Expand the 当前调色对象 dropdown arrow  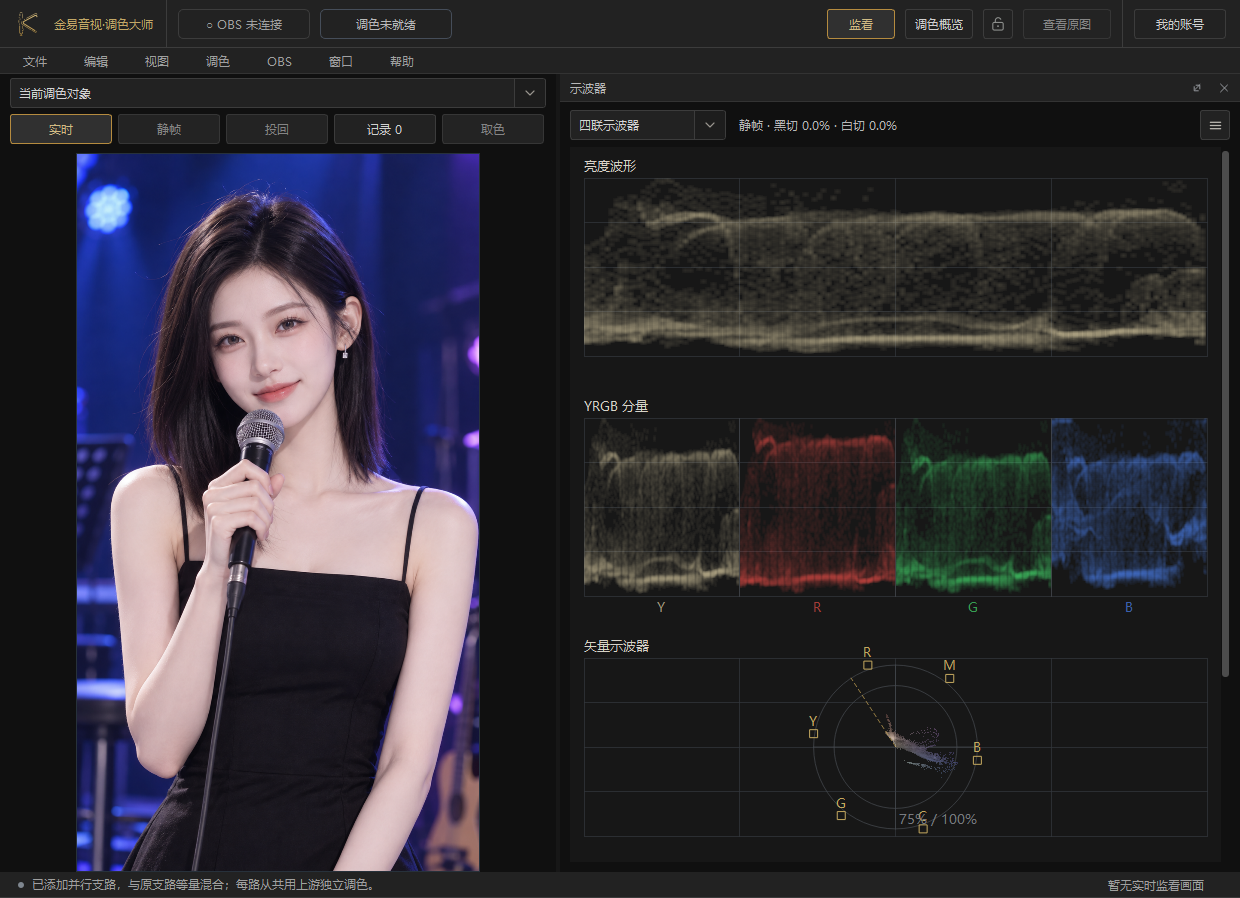coord(530,93)
